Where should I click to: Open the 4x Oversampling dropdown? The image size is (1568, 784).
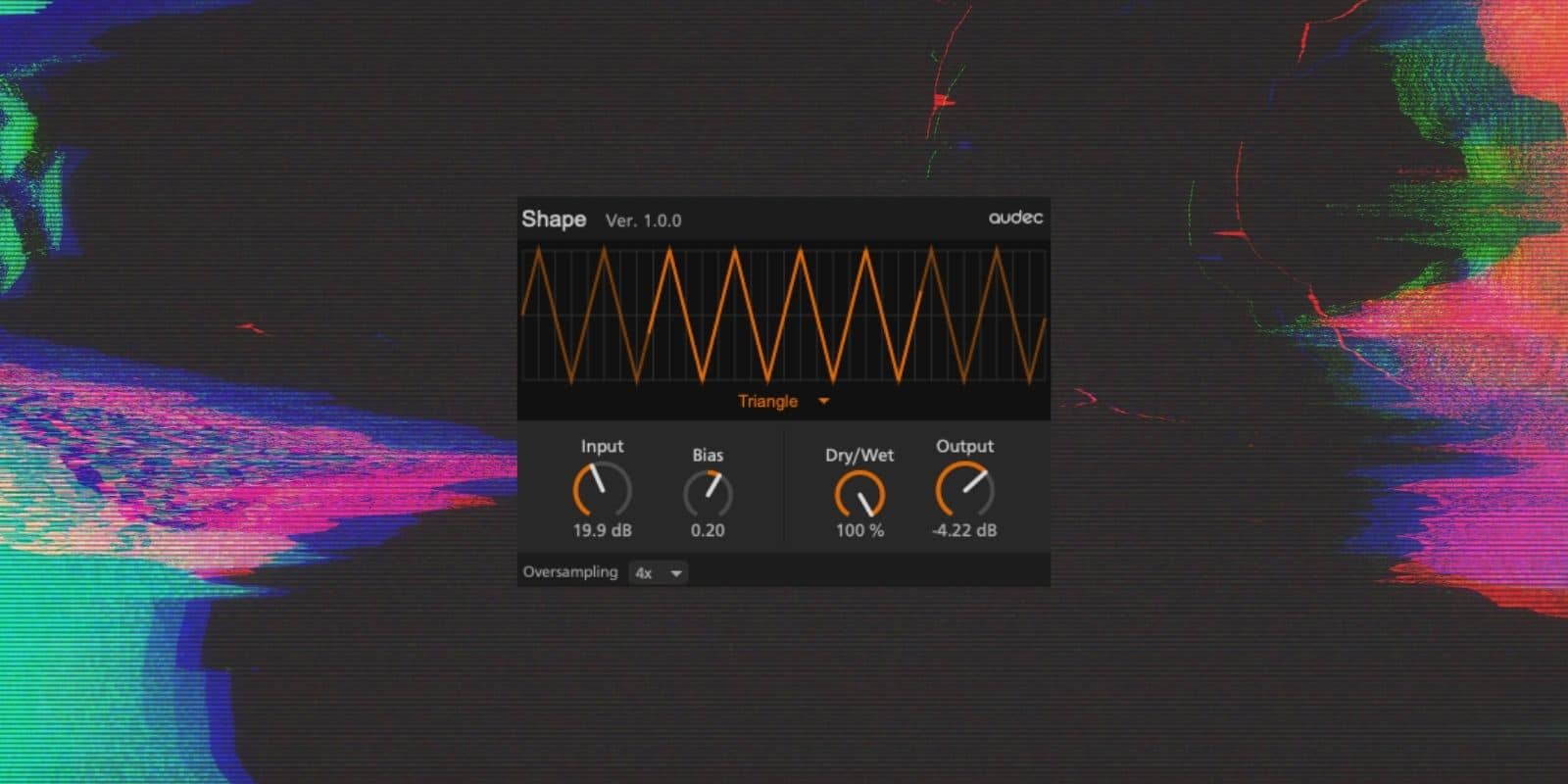coord(659,573)
